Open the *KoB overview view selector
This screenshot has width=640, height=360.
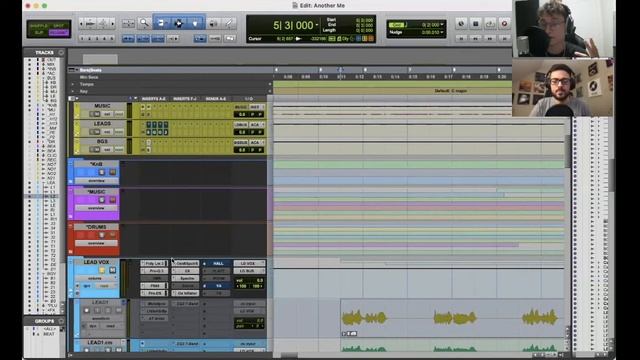[96, 180]
